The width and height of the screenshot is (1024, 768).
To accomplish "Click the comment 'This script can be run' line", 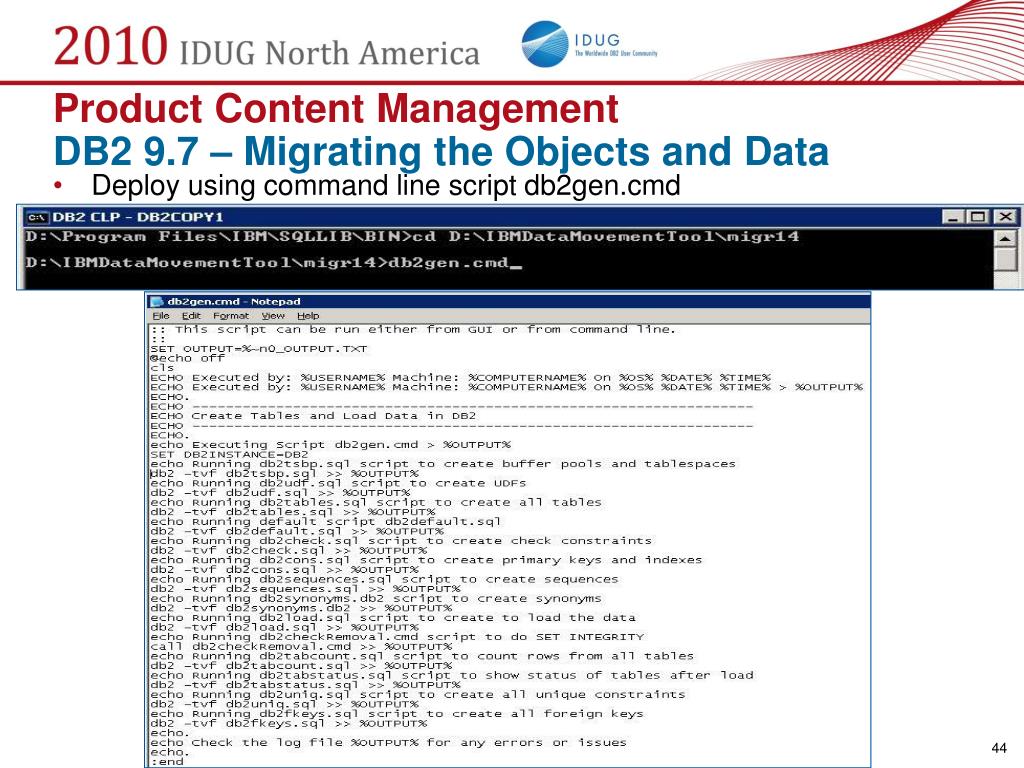I will coord(413,330).
